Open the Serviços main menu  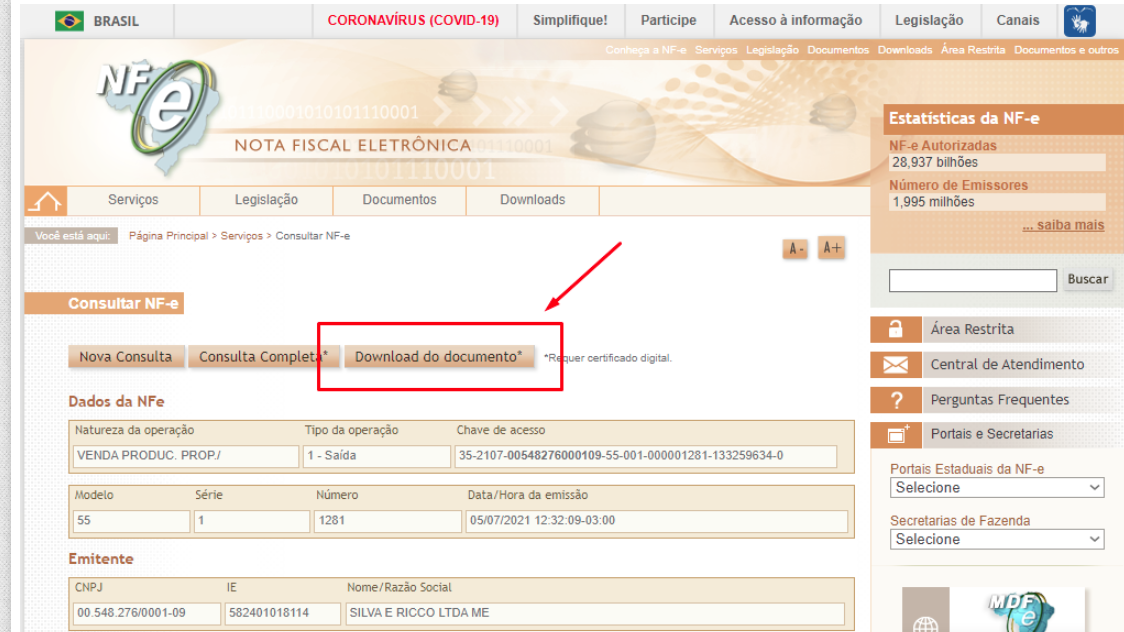click(x=133, y=200)
